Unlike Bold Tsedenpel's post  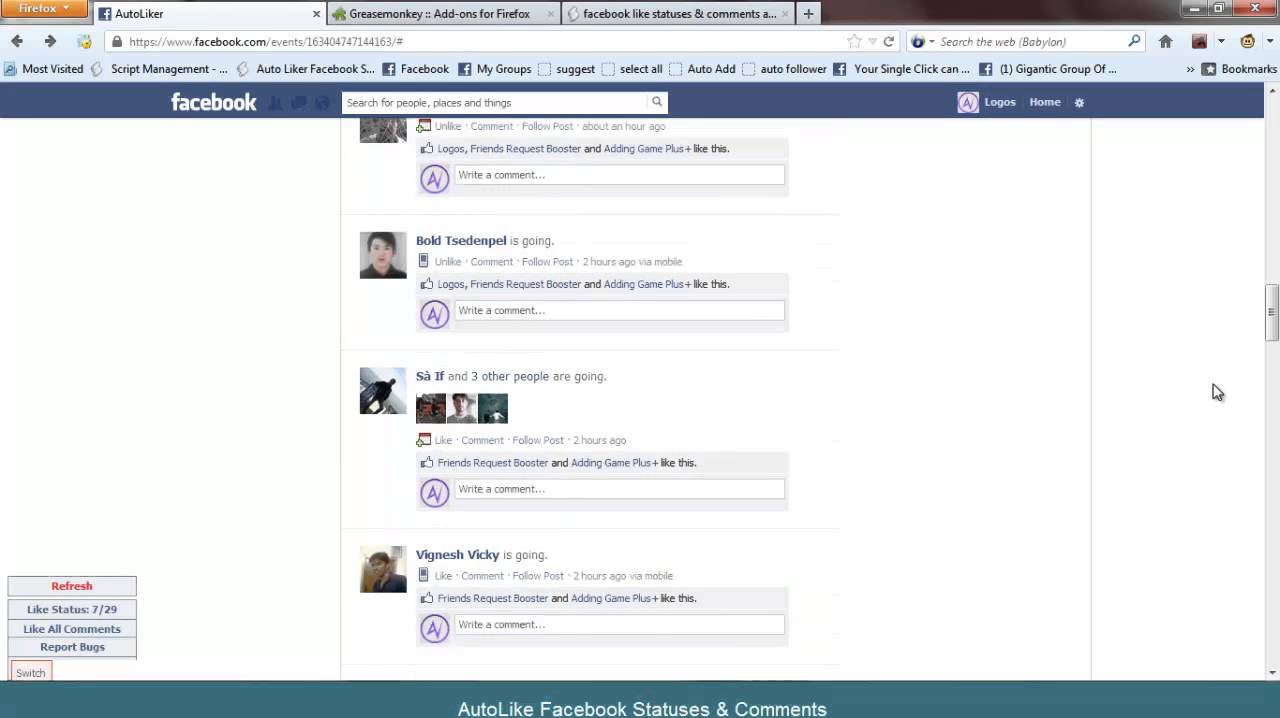tap(448, 262)
